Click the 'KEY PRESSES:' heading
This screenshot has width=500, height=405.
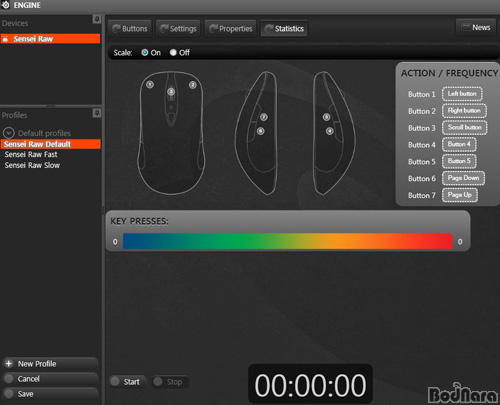[139, 221]
